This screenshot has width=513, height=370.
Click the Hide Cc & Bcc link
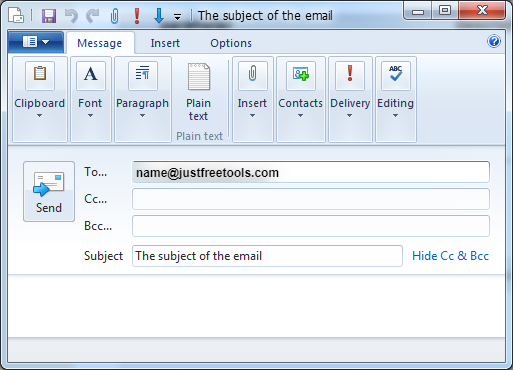450,256
